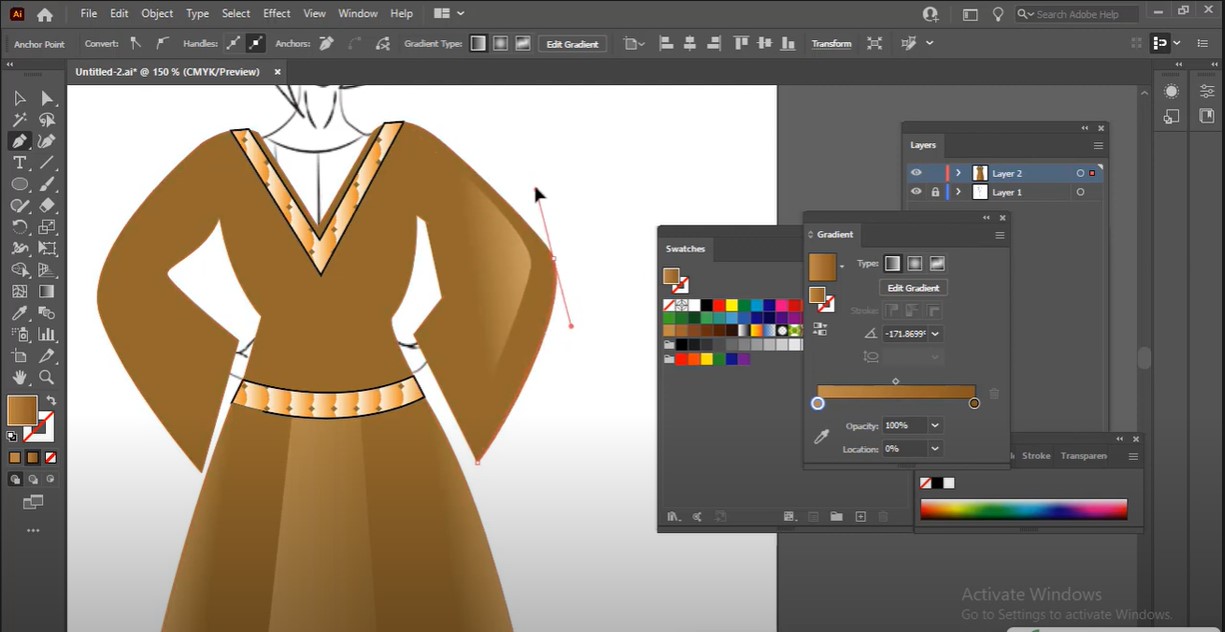This screenshot has height=632, width=1225.
Task: Click the Transform button in control bar
Action: (831, 44)
